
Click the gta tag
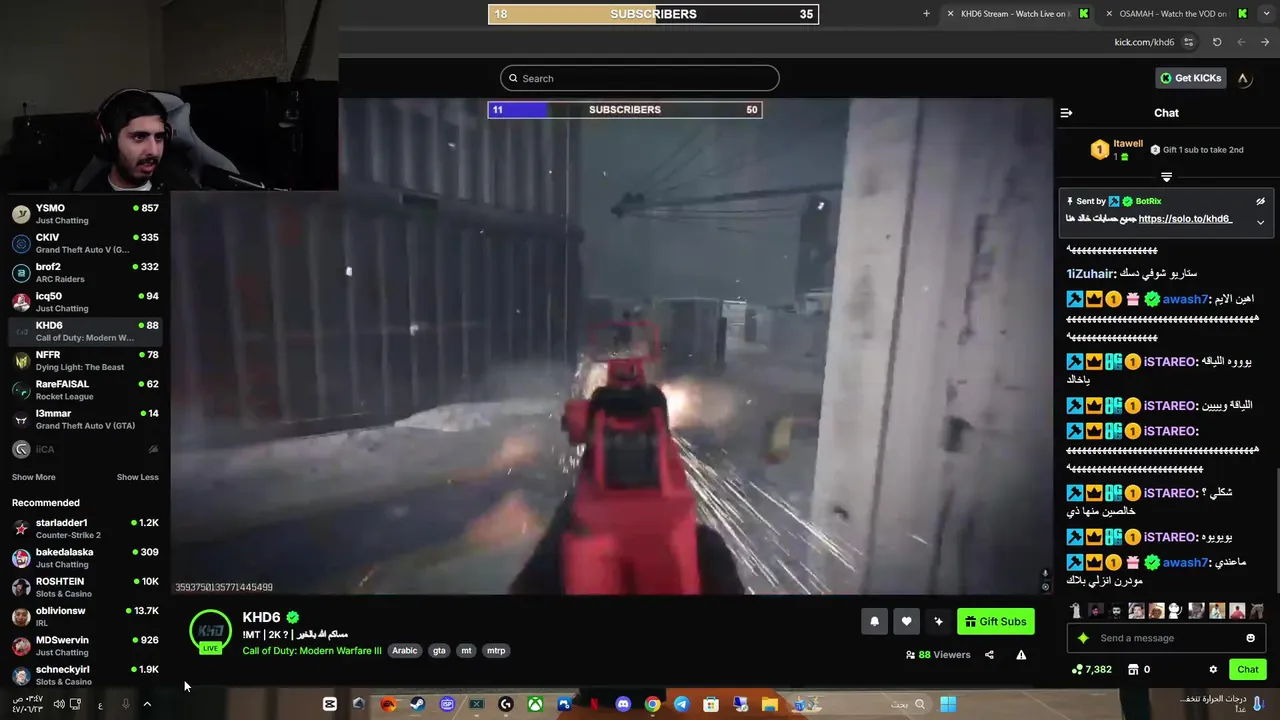[439, 651]
